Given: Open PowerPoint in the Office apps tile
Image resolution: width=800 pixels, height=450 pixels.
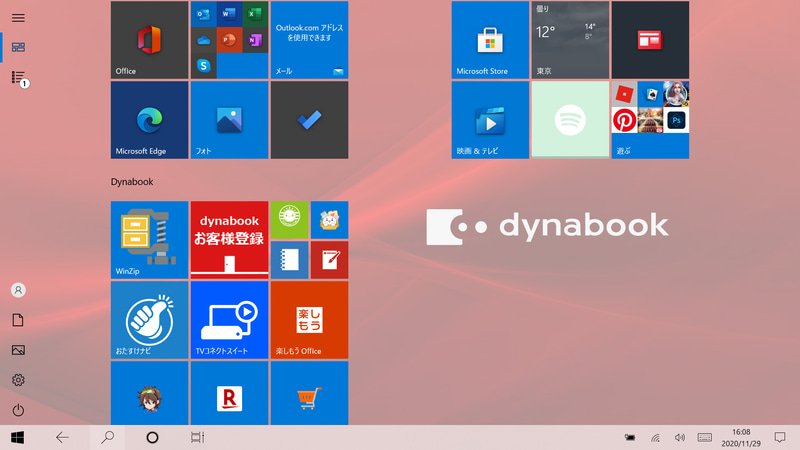Looking at the screenshot, I should pyautogui.click(x=229, y=40).
